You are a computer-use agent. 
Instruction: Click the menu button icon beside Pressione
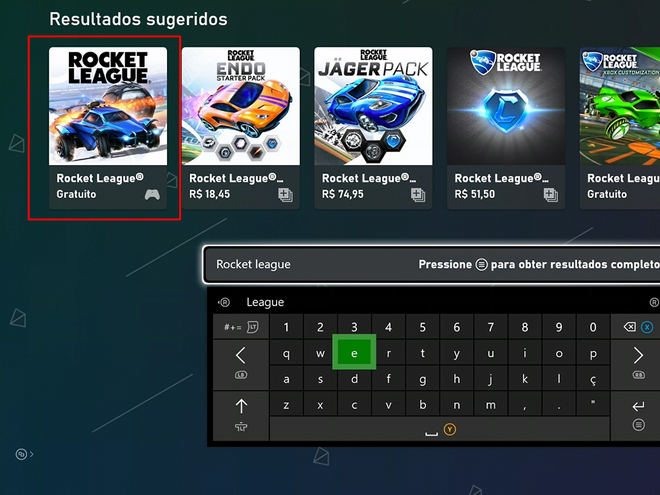(482, 264)
